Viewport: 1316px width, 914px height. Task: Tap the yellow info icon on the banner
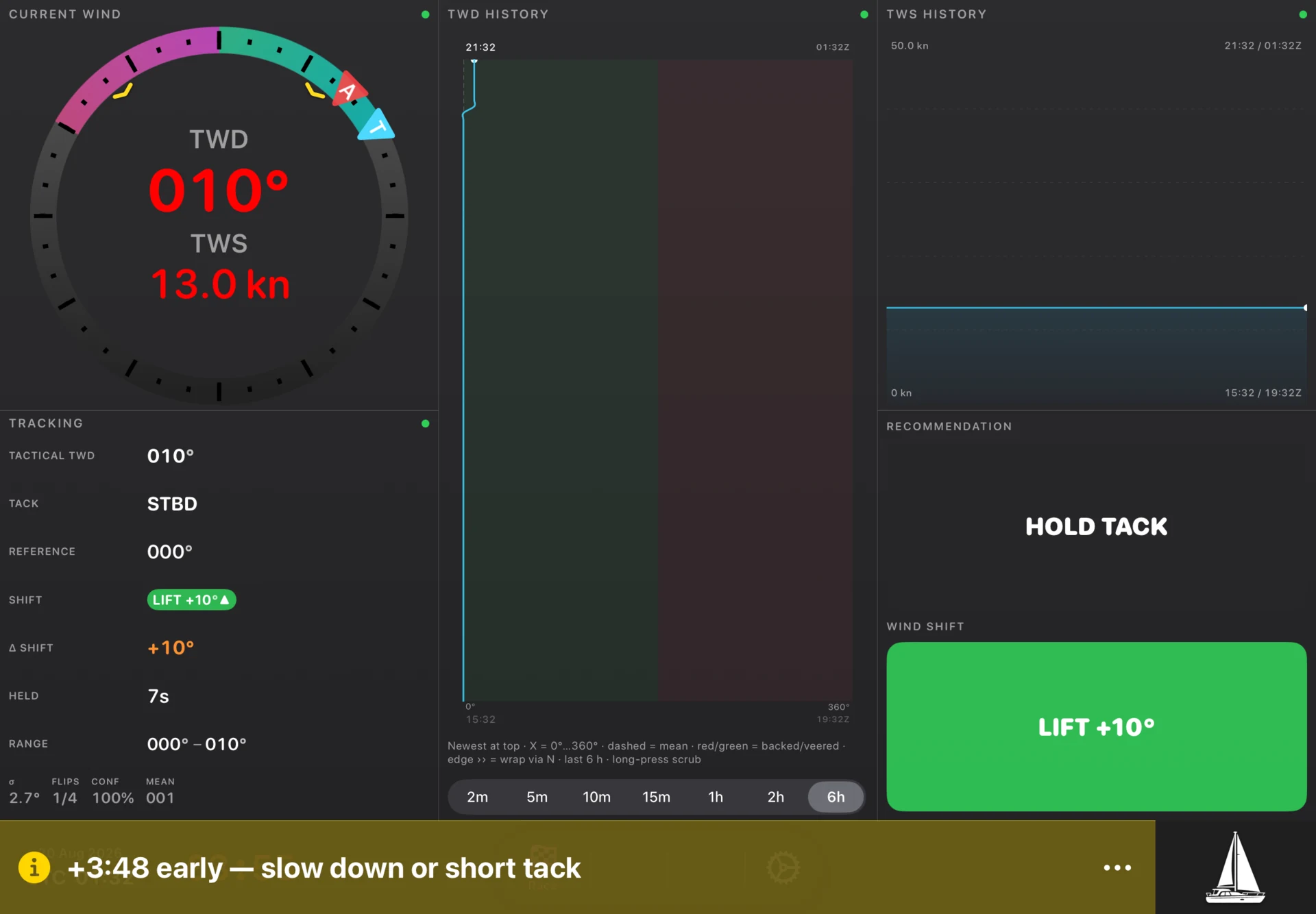coord(34,867)
